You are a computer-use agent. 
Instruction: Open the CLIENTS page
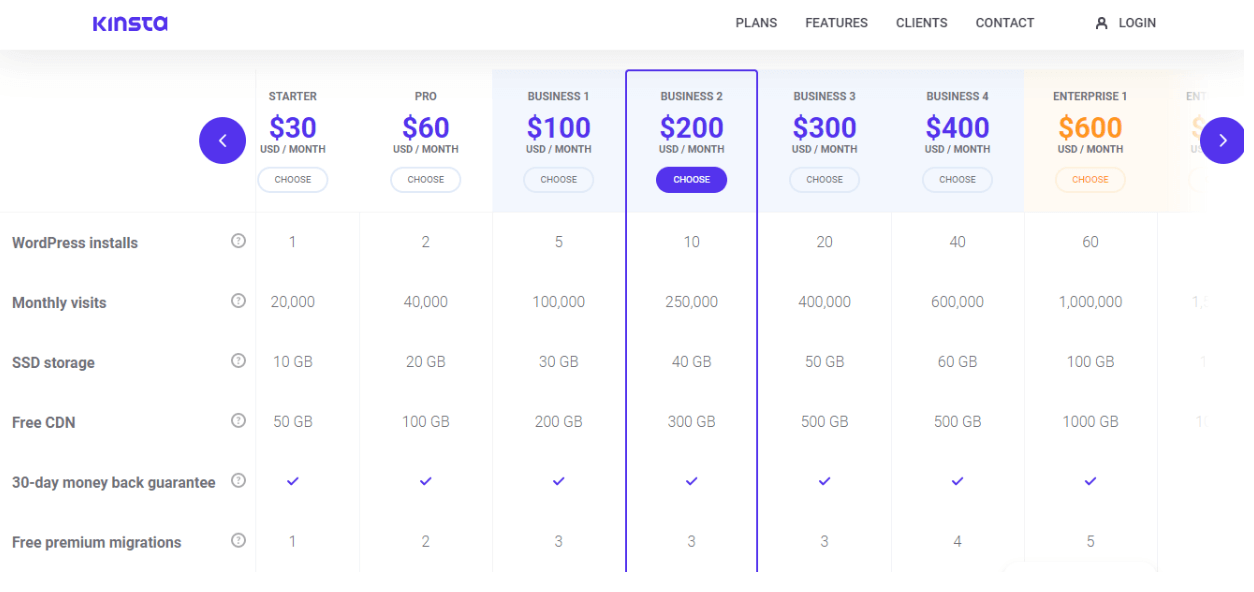point(921,22)
